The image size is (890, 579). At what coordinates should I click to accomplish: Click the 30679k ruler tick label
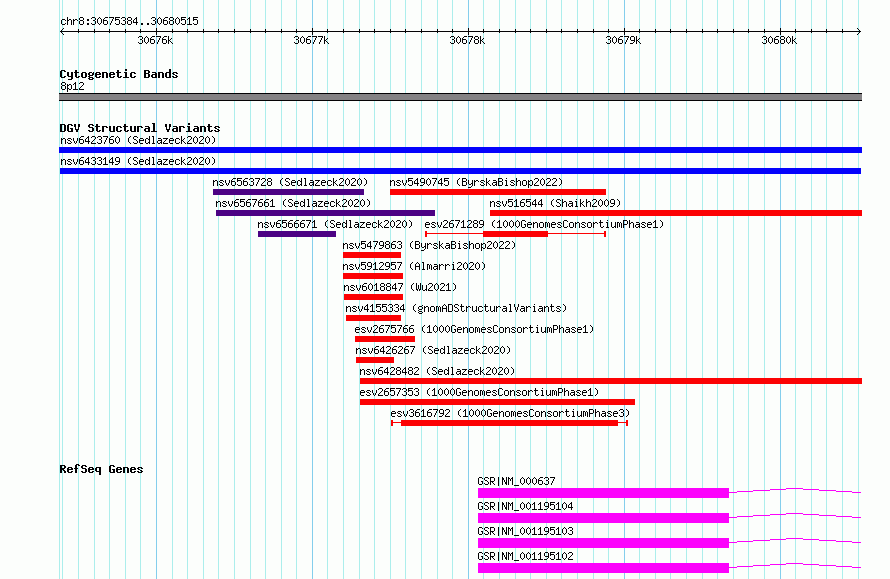tap(623, 40)
